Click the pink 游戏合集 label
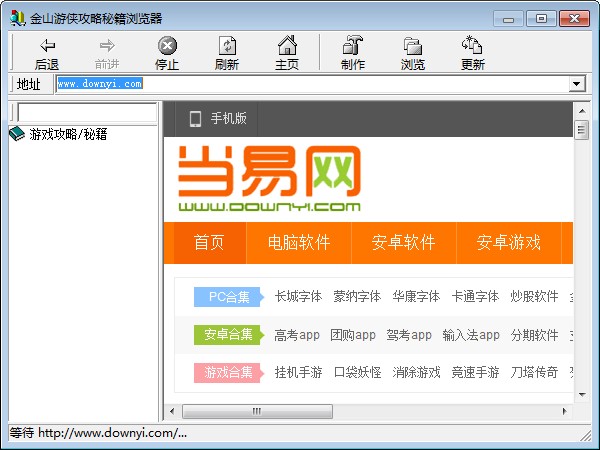Viewport: 600px width, 450px height. pyautogui.click(x=229, y=372)
